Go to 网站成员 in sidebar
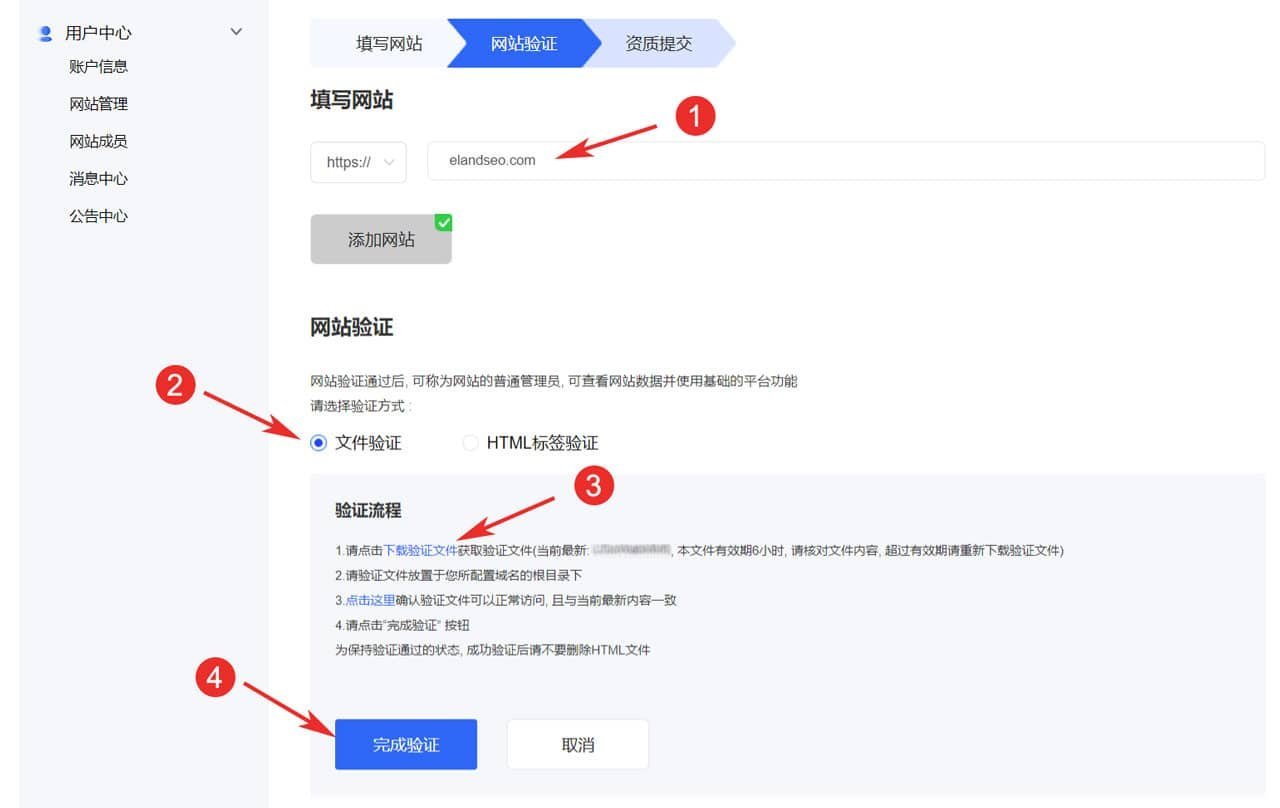 coord(98,141)
